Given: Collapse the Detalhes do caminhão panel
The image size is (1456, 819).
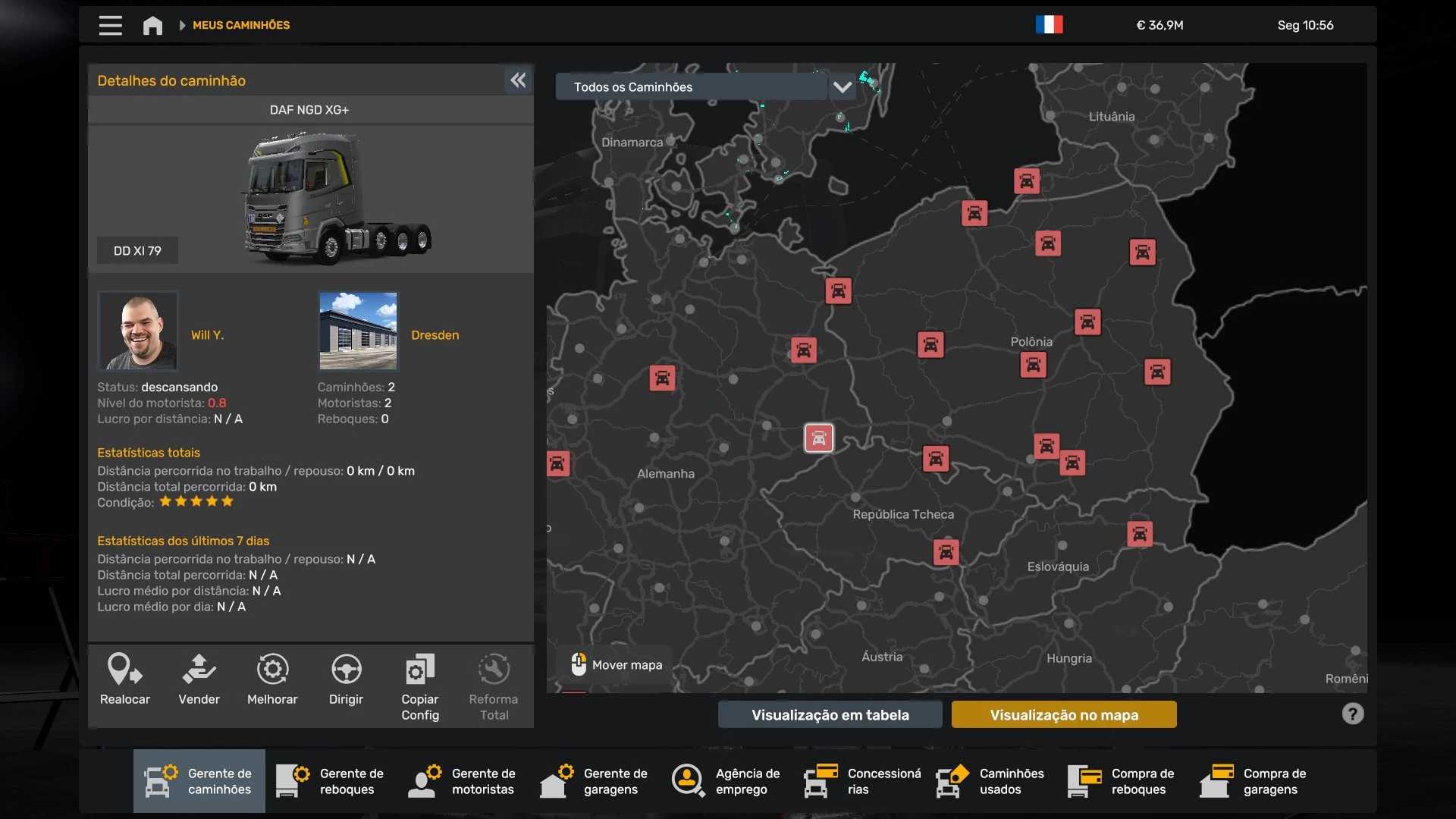Looking at the screenshot, I should click(x=518, y=80).
